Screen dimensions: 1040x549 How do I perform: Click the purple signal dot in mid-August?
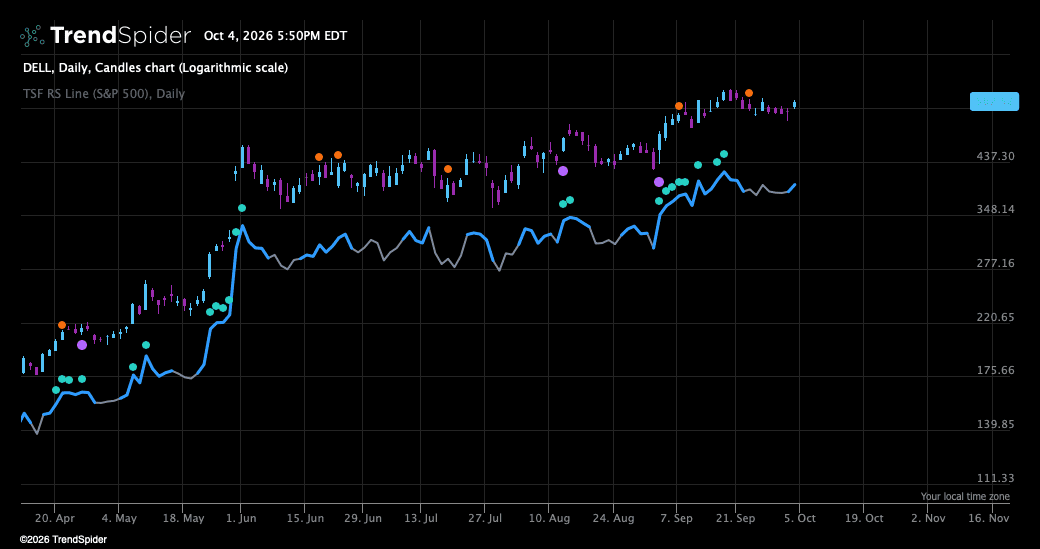pyautogui.click(x=562, y=171)
